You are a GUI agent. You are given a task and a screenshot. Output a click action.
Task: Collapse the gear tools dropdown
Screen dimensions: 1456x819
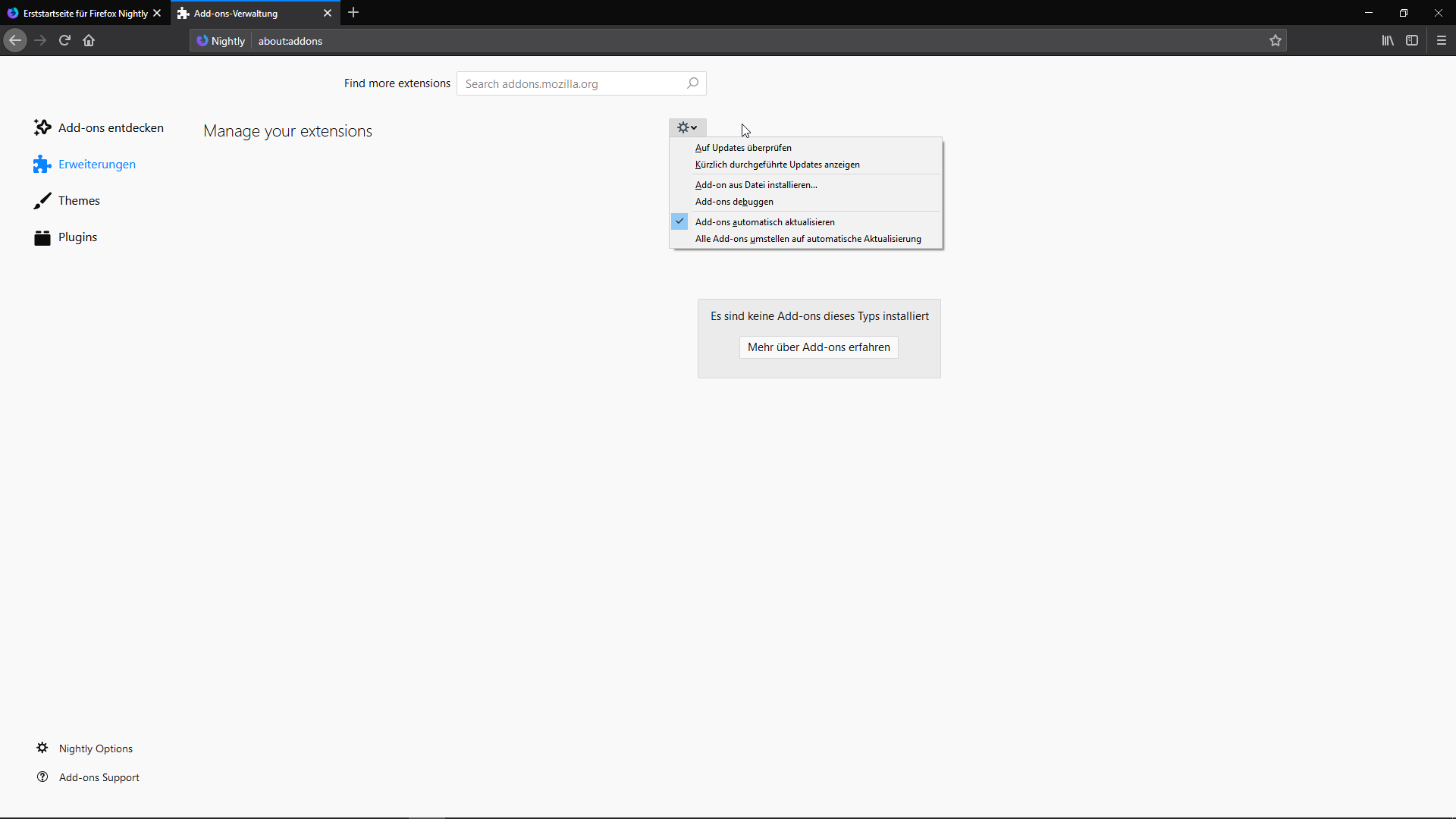pyautogui.click(x=687, y=127)
